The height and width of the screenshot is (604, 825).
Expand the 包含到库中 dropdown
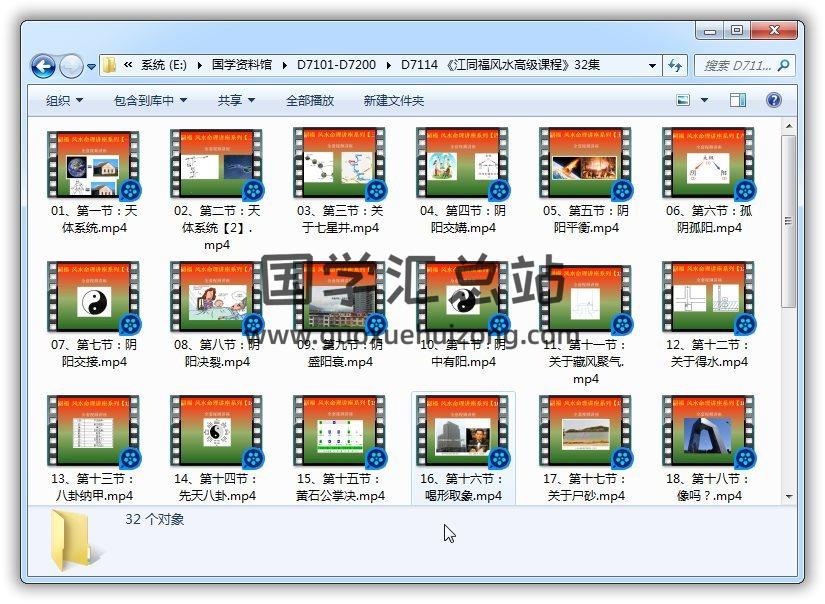point(150,100)
